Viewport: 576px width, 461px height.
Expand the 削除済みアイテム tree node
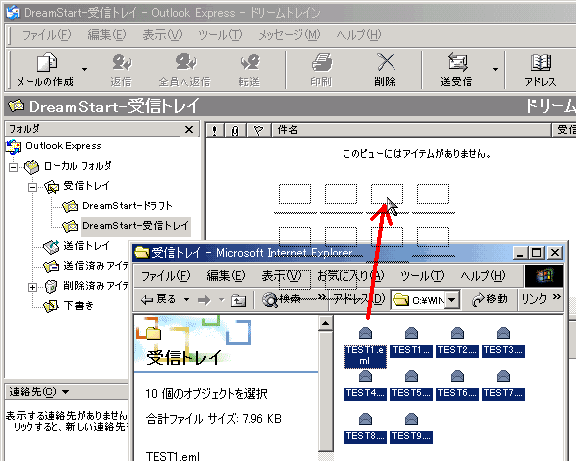pyautogui.click(x=32, y=287)
